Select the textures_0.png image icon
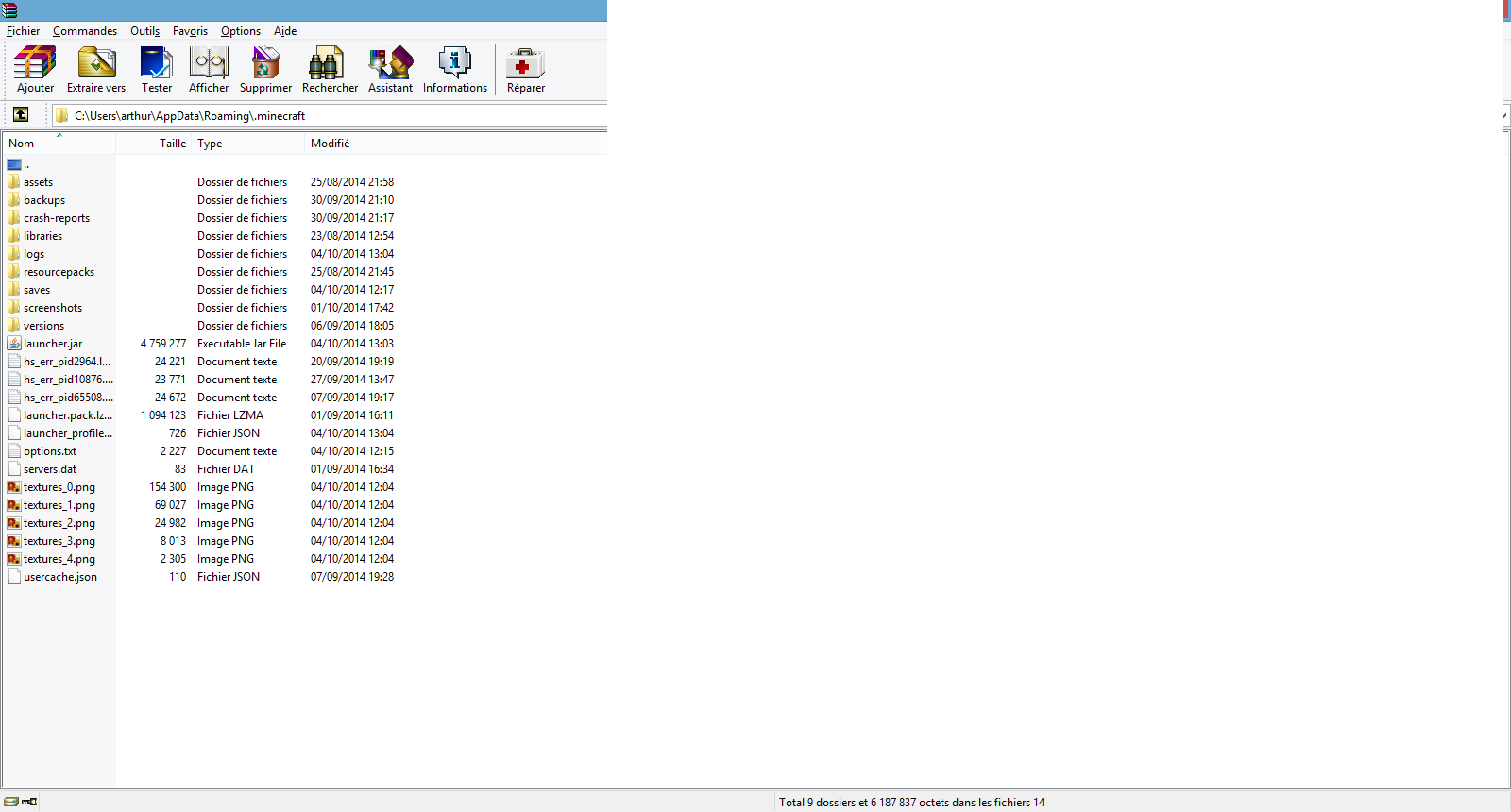 tap(14, 487)
